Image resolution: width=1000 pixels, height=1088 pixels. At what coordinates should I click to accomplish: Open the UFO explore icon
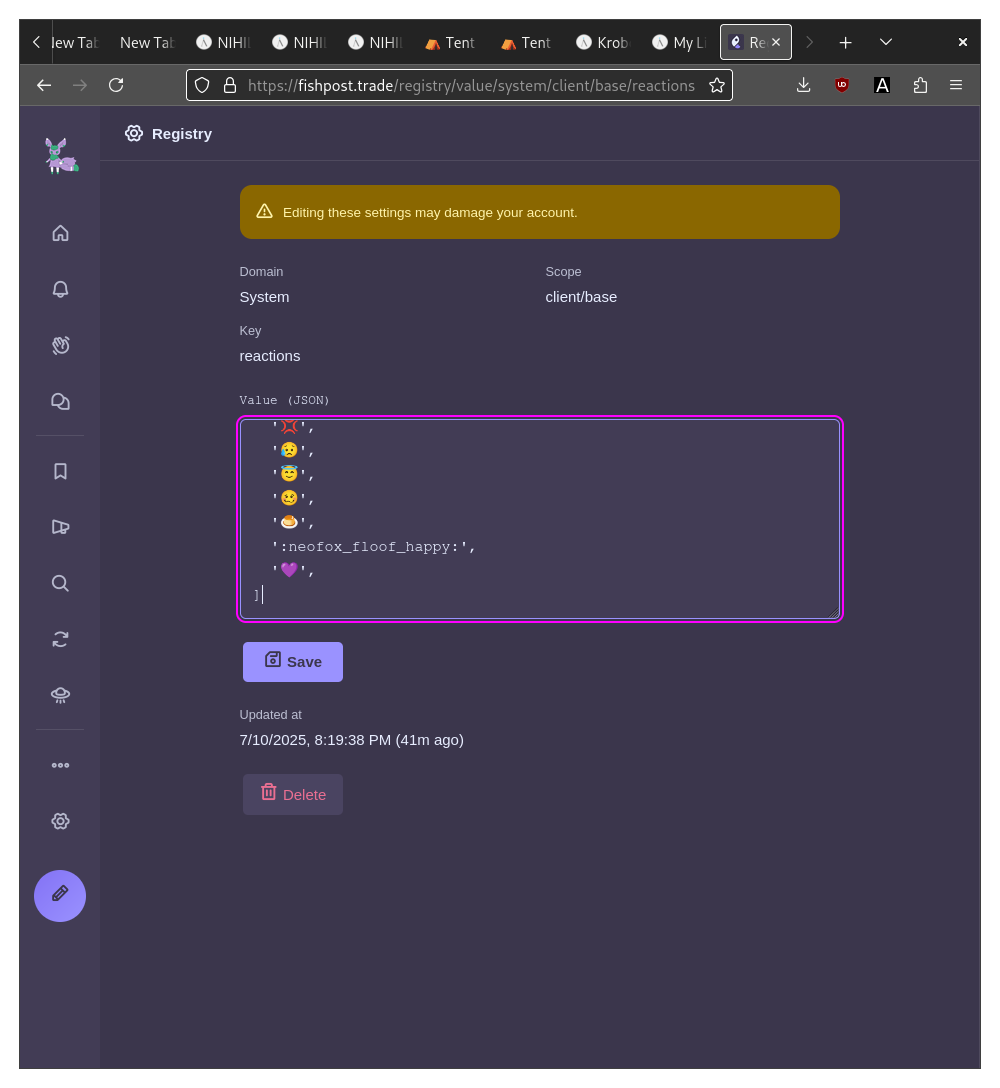pos(60,695)
